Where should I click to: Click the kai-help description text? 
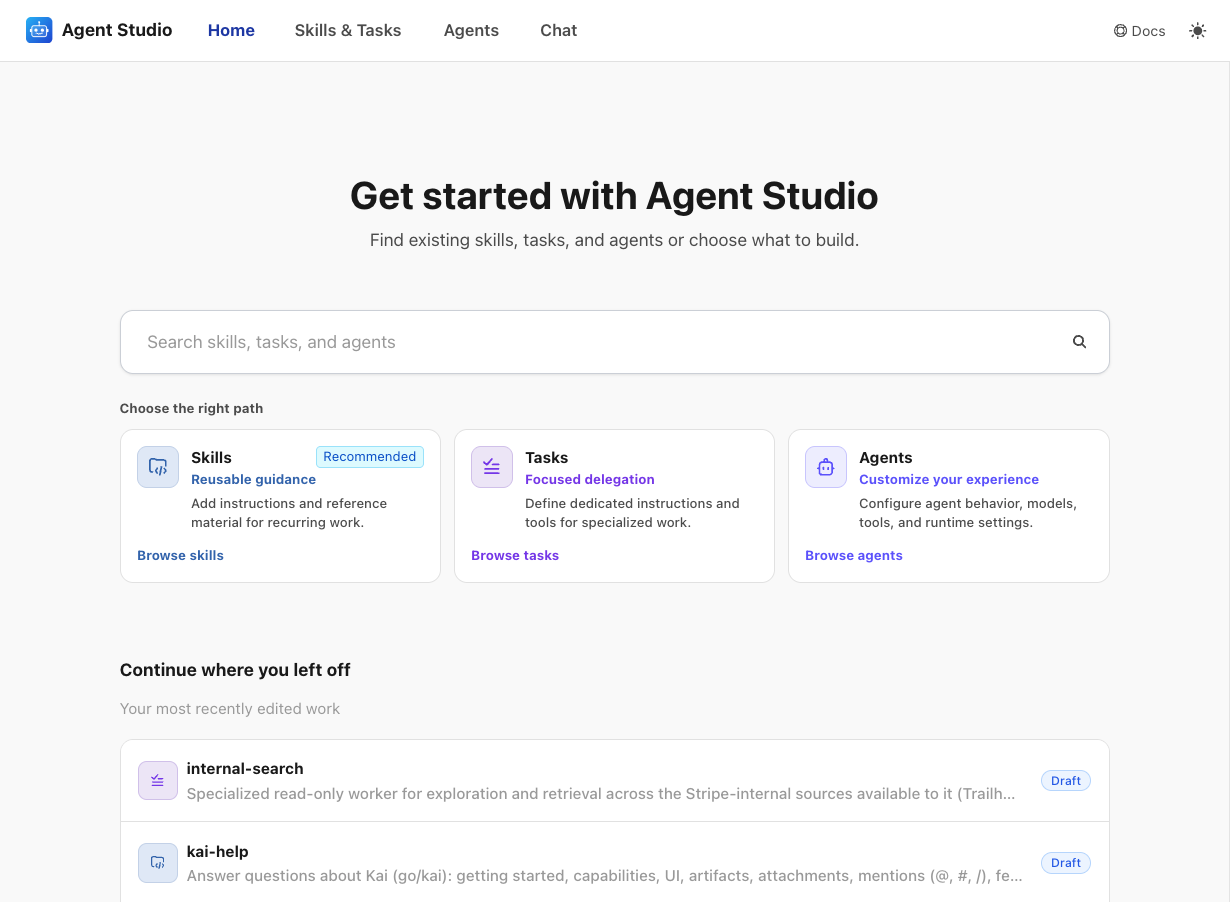point(605,876)
